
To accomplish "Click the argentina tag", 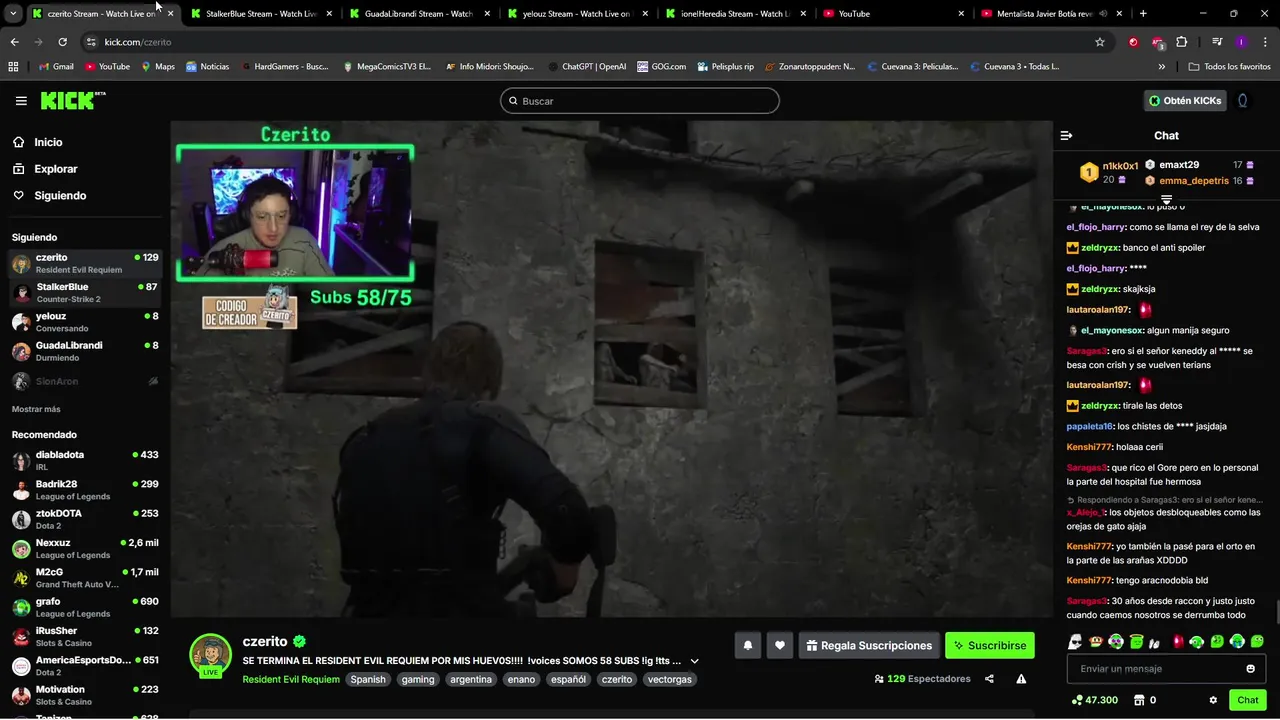I will 470,680.
